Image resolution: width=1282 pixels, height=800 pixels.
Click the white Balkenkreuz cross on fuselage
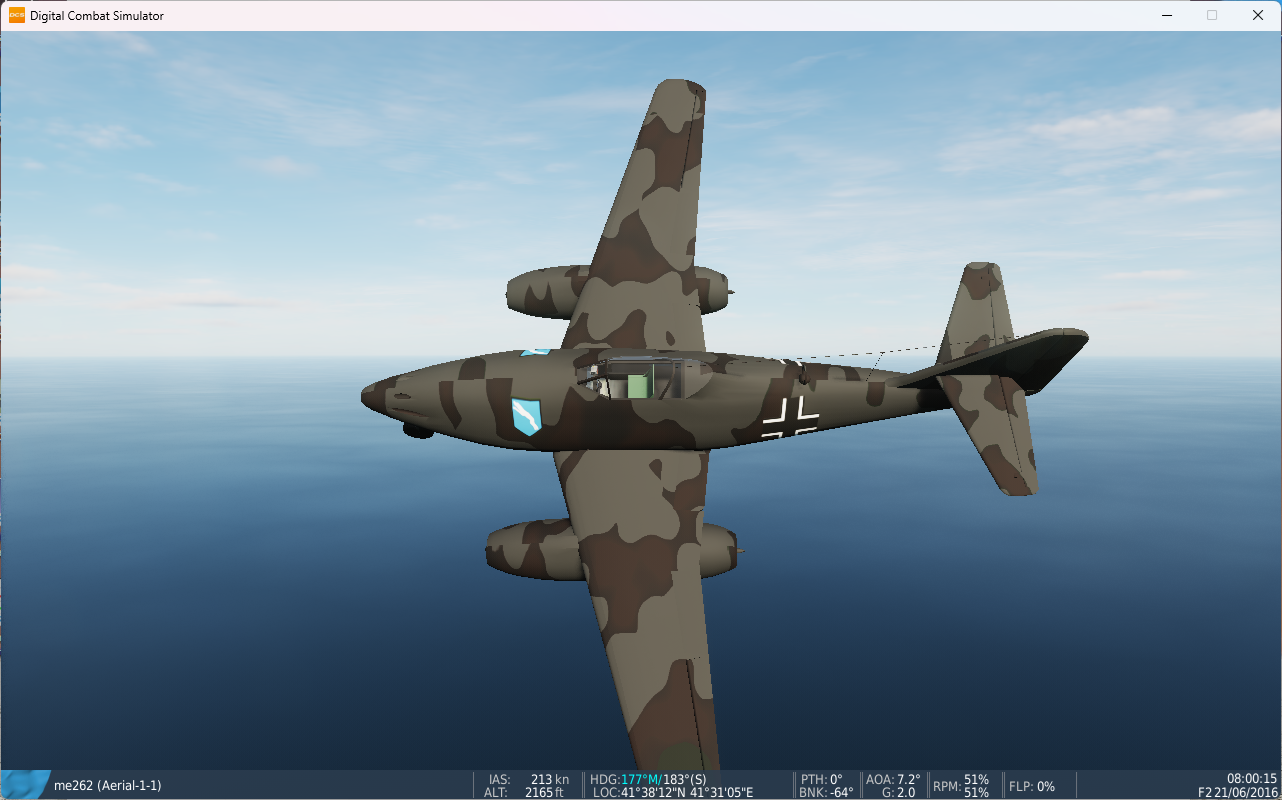click(790, 418)
